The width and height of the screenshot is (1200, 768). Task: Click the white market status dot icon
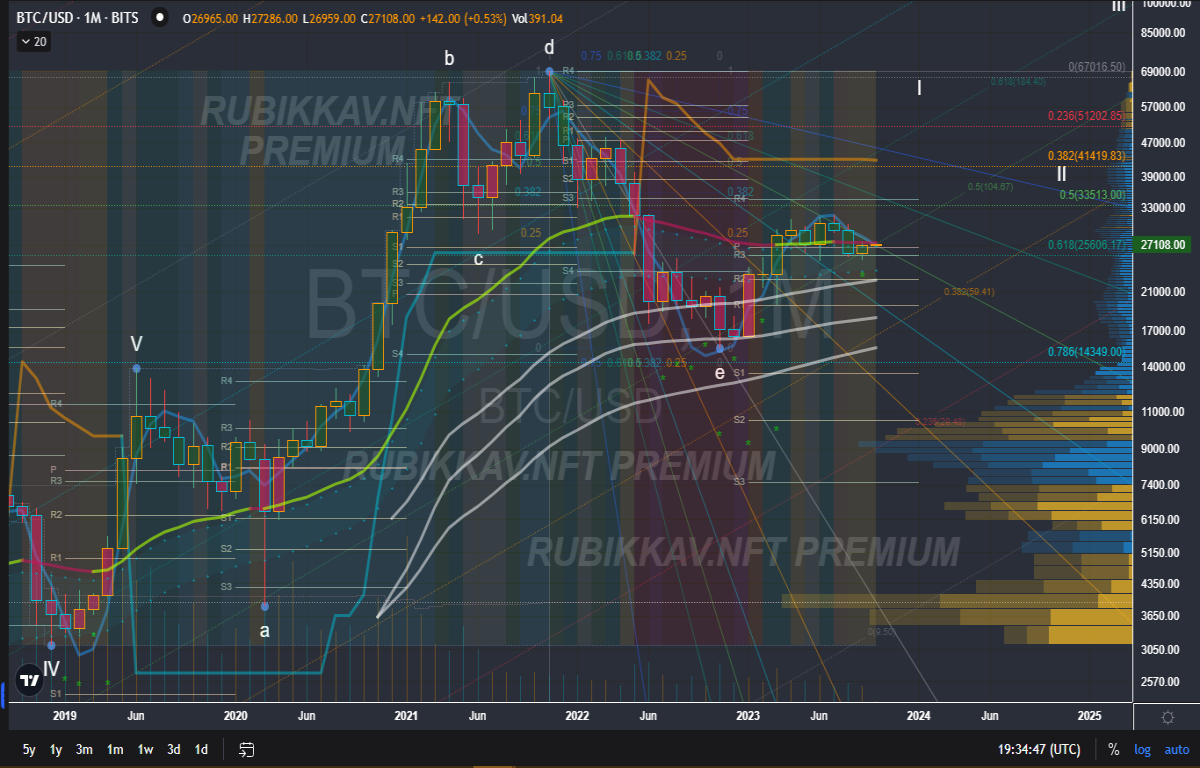click(x=160, y=18)
